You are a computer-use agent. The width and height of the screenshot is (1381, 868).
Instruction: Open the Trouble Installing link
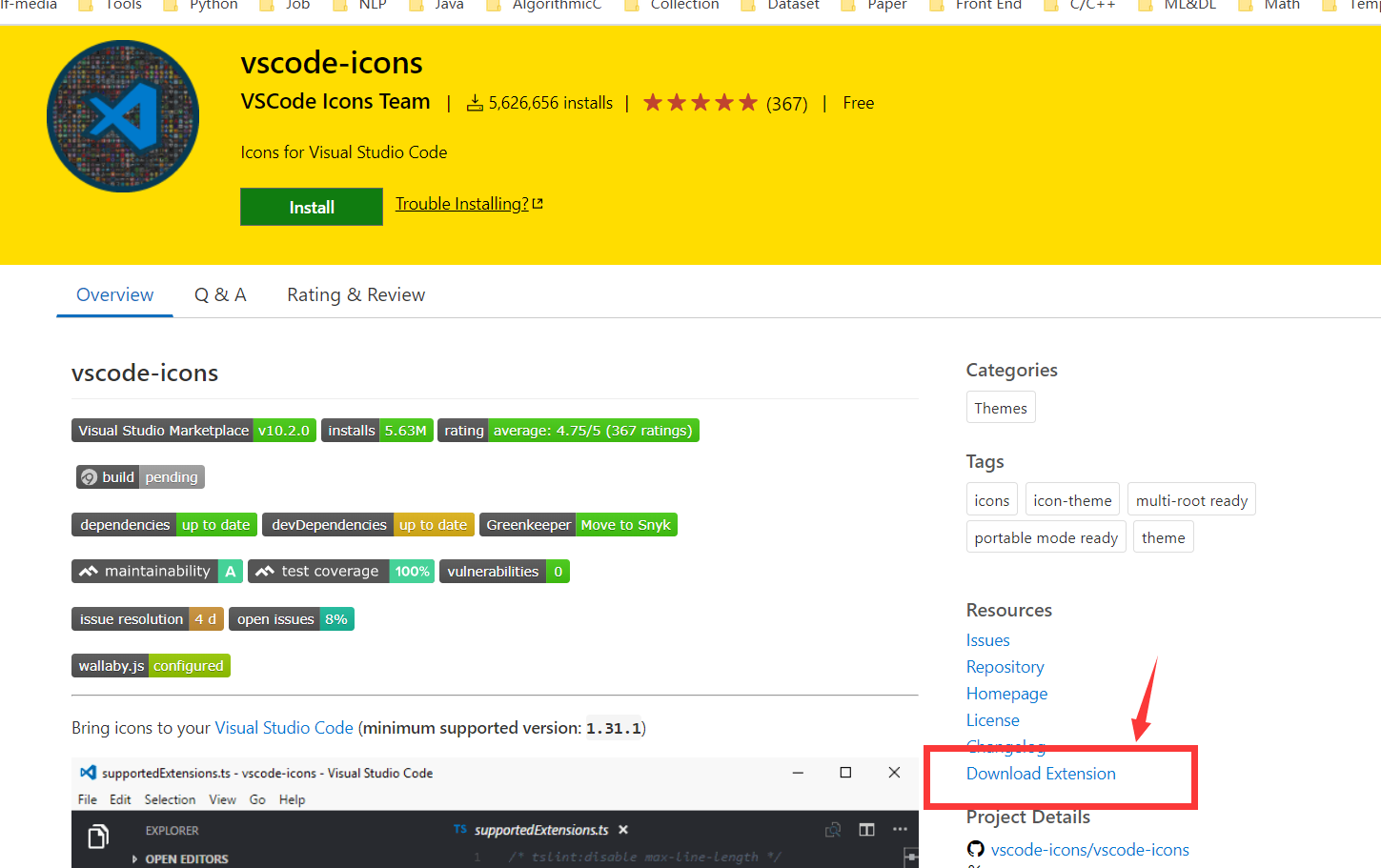(x=469, y=204)
